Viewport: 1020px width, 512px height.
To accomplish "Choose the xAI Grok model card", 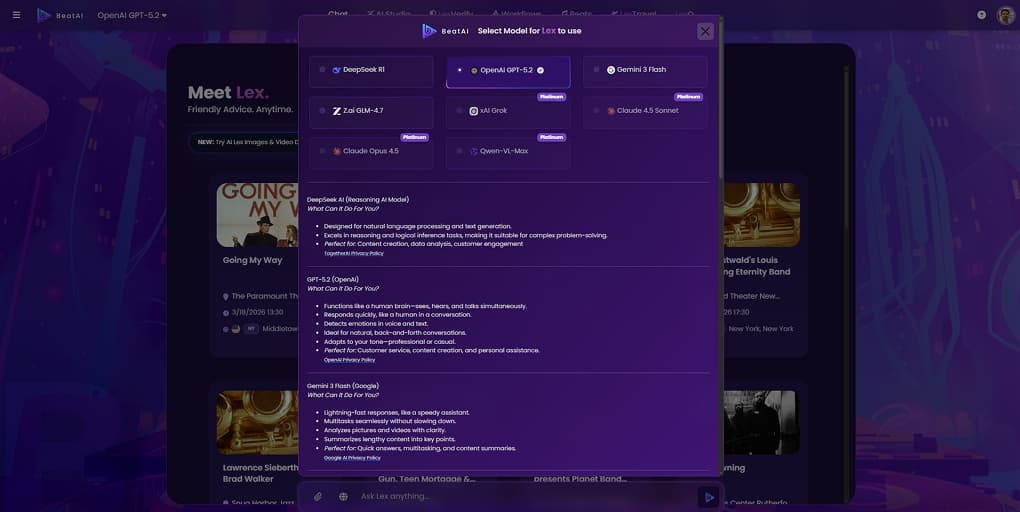I will [x=508, y=111].
